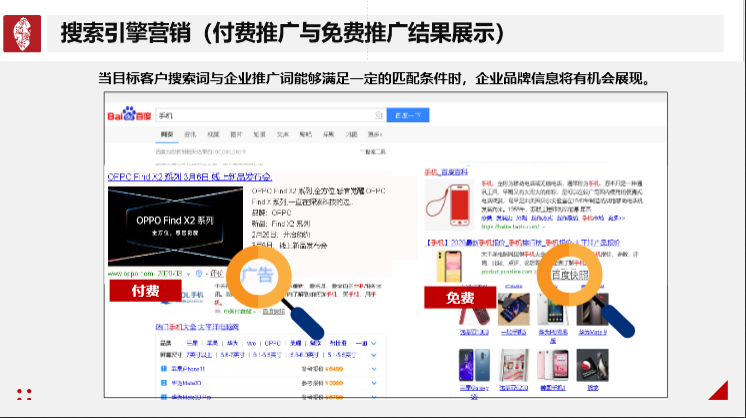Click the blue 百度一下 search button
746x418 pixels.
(408, 115)
